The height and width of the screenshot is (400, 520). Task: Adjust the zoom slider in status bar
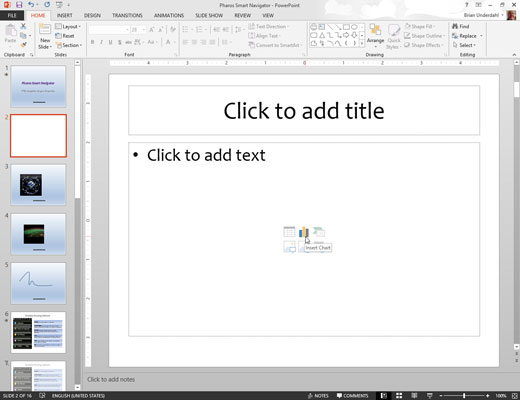(464, 396)
